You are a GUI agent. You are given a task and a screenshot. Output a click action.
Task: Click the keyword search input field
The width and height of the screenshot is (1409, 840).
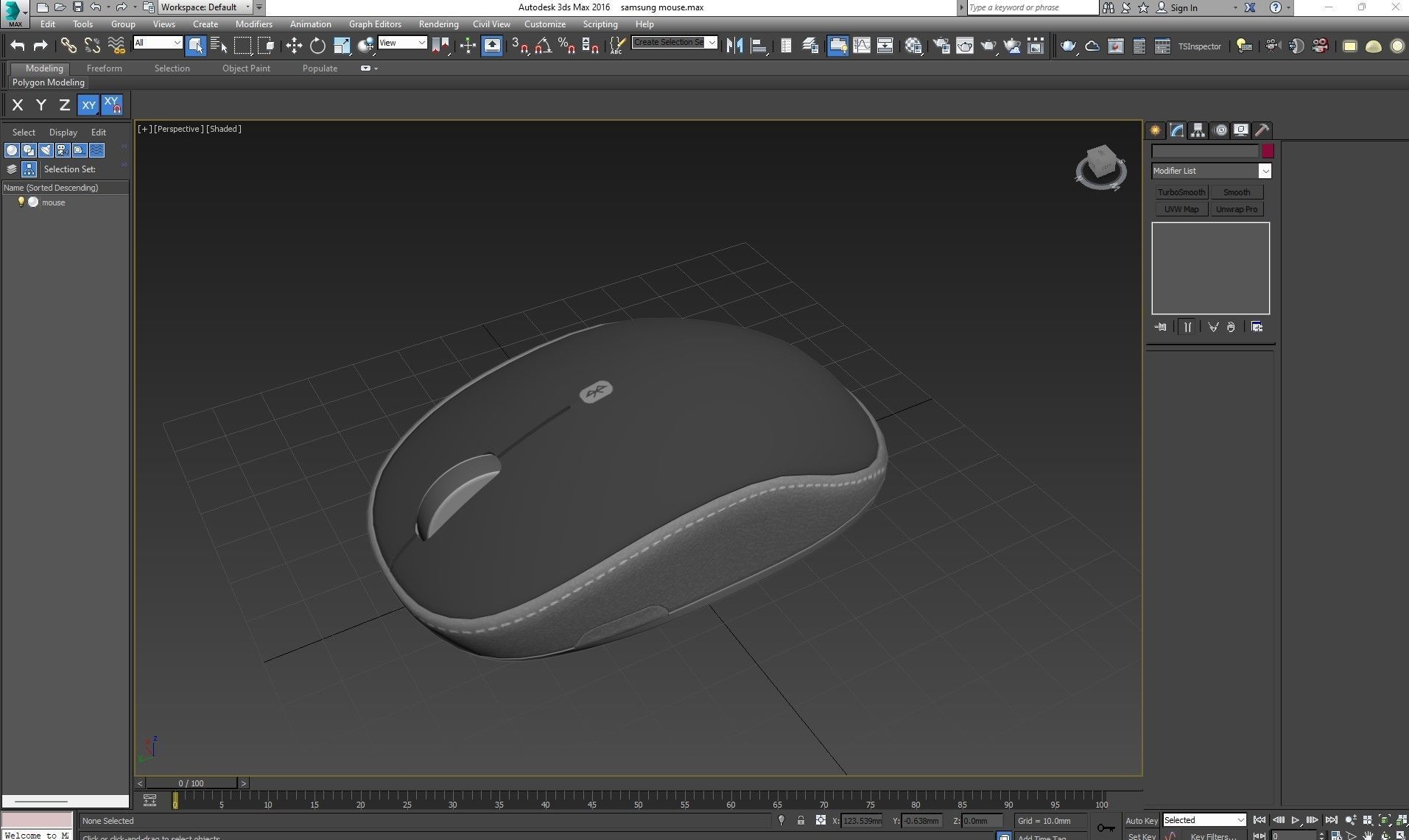pos(1031,7)
